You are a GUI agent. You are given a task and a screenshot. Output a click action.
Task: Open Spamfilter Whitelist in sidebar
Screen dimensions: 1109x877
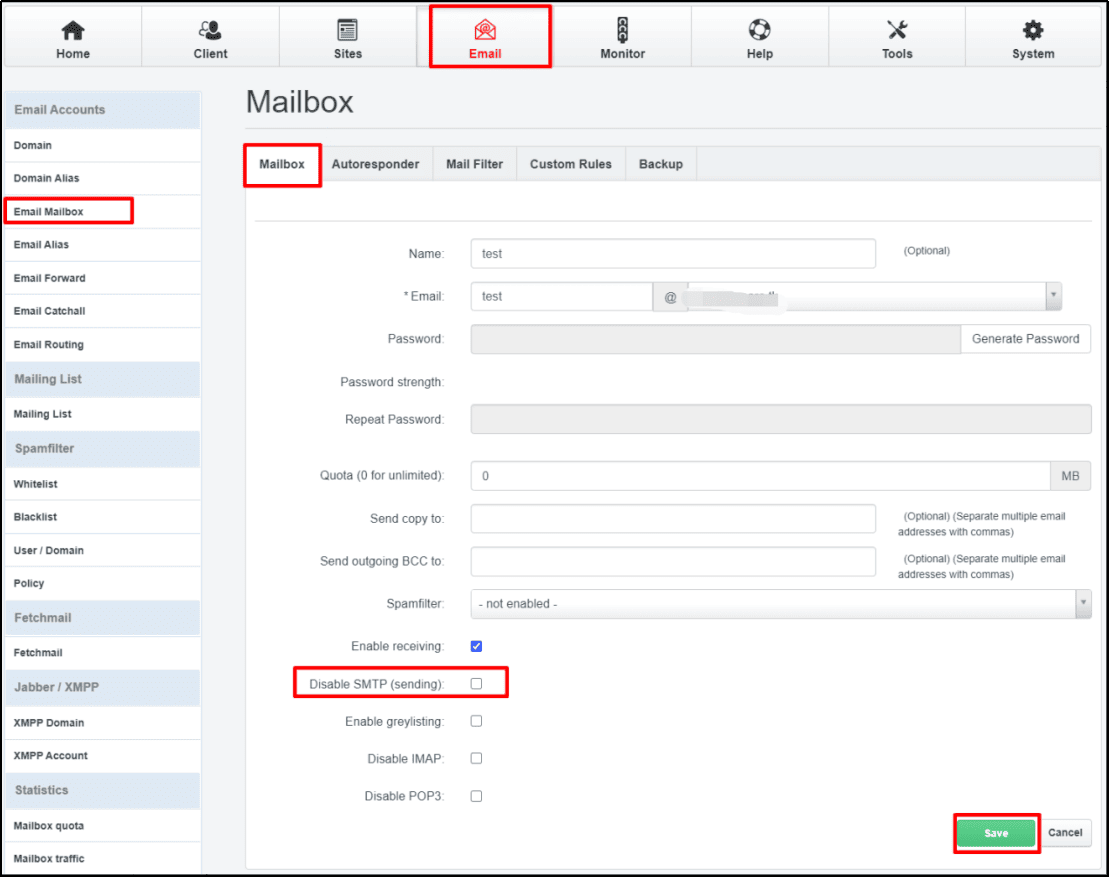[x=103, y=484]
